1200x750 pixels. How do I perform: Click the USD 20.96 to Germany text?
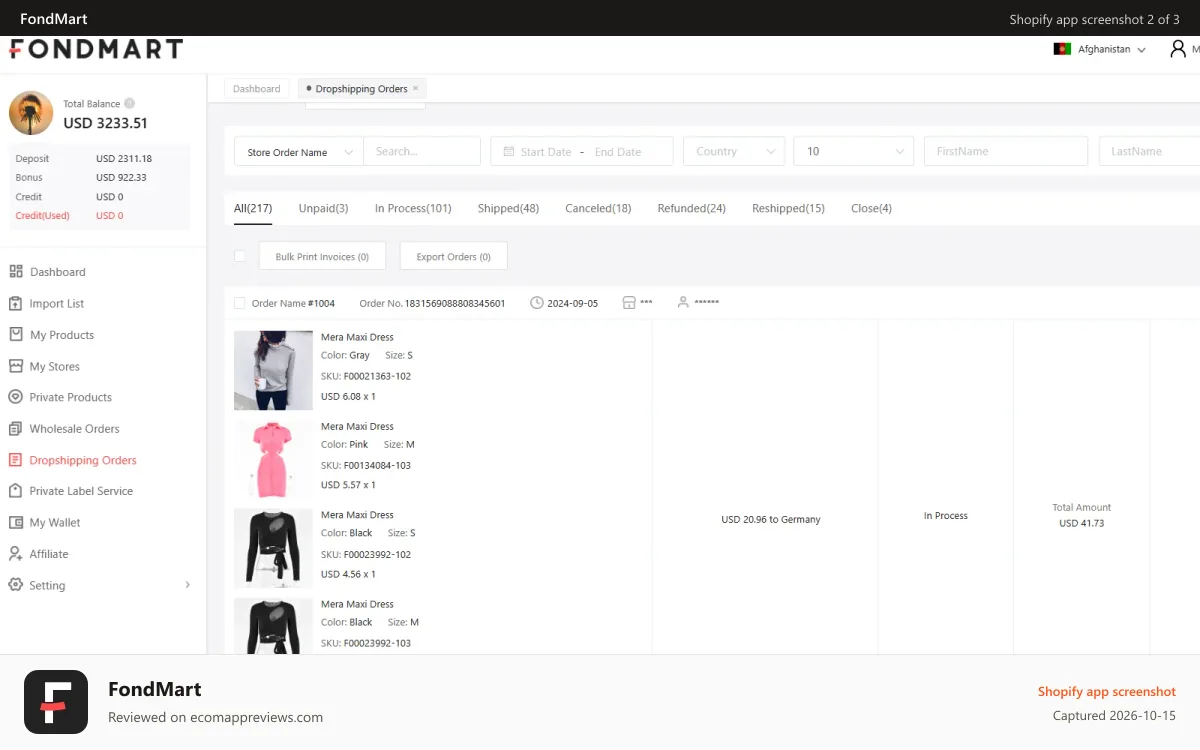point(771,520)
